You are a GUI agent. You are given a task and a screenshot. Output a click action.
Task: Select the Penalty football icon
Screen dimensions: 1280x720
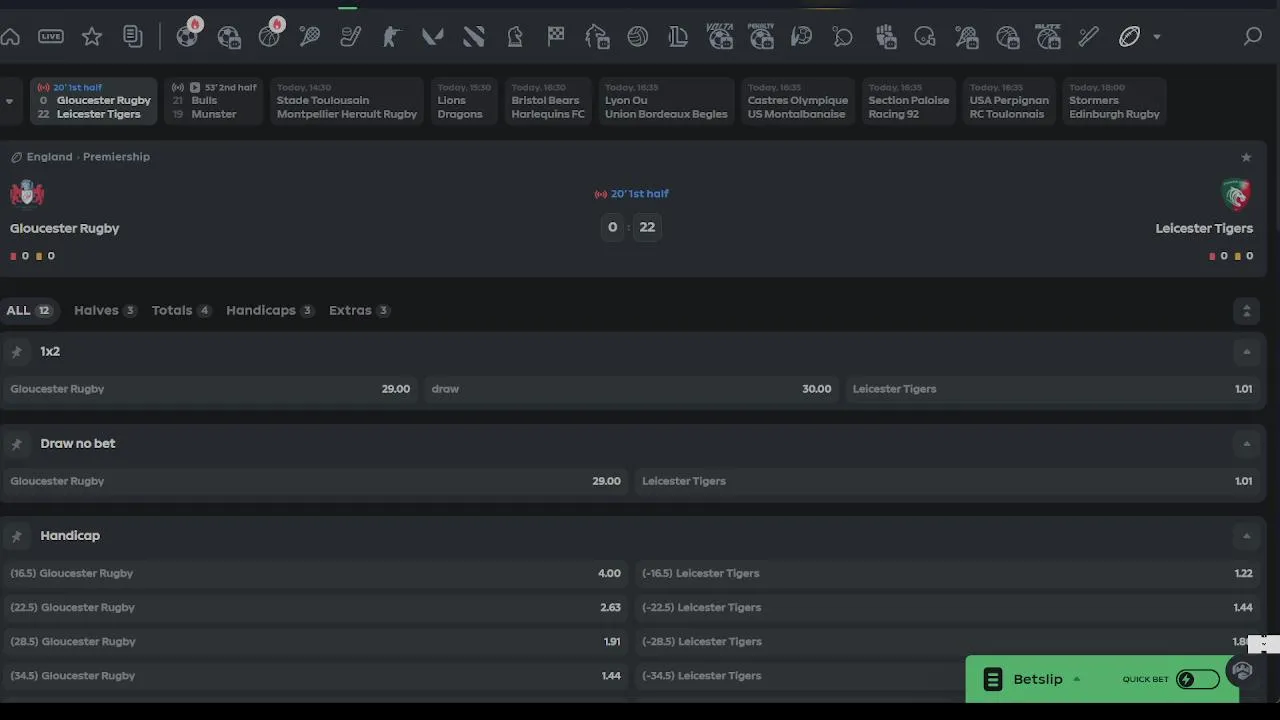(x=761, y=37)
